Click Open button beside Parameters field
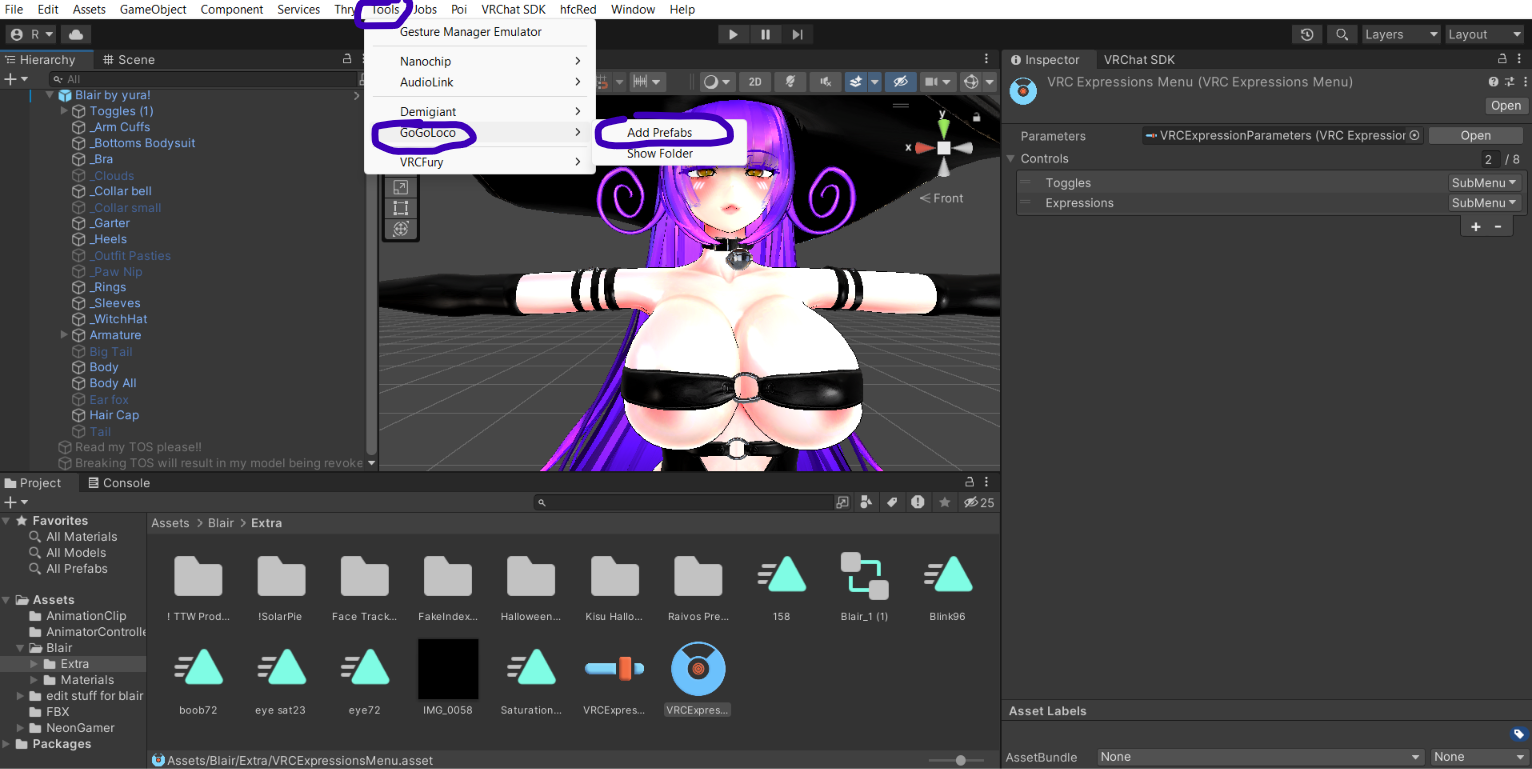The image size is (1532, 769). (1475, 136)
